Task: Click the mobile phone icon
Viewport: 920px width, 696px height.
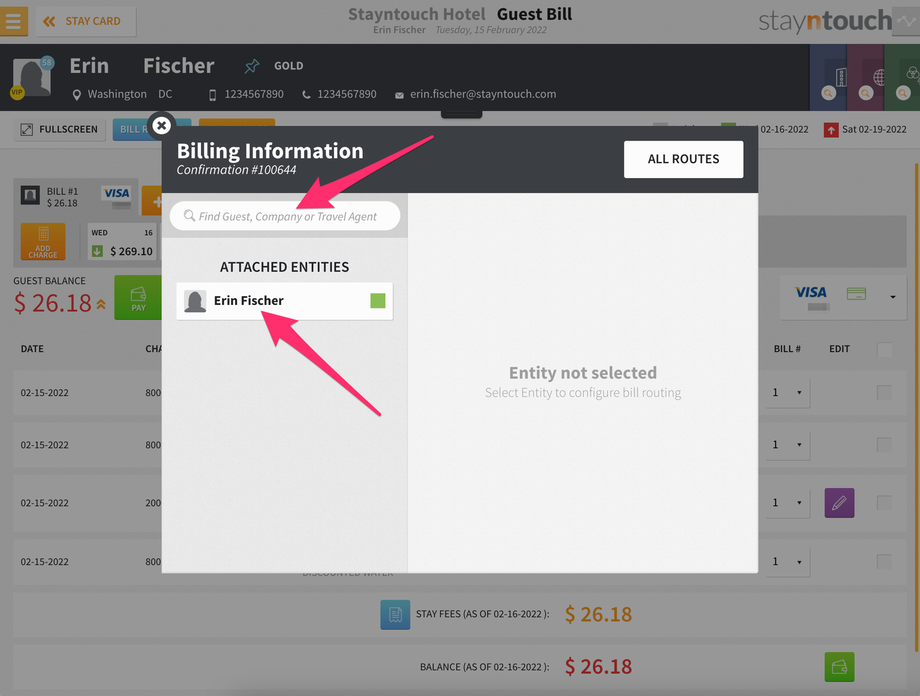Action: click(212, 94)
